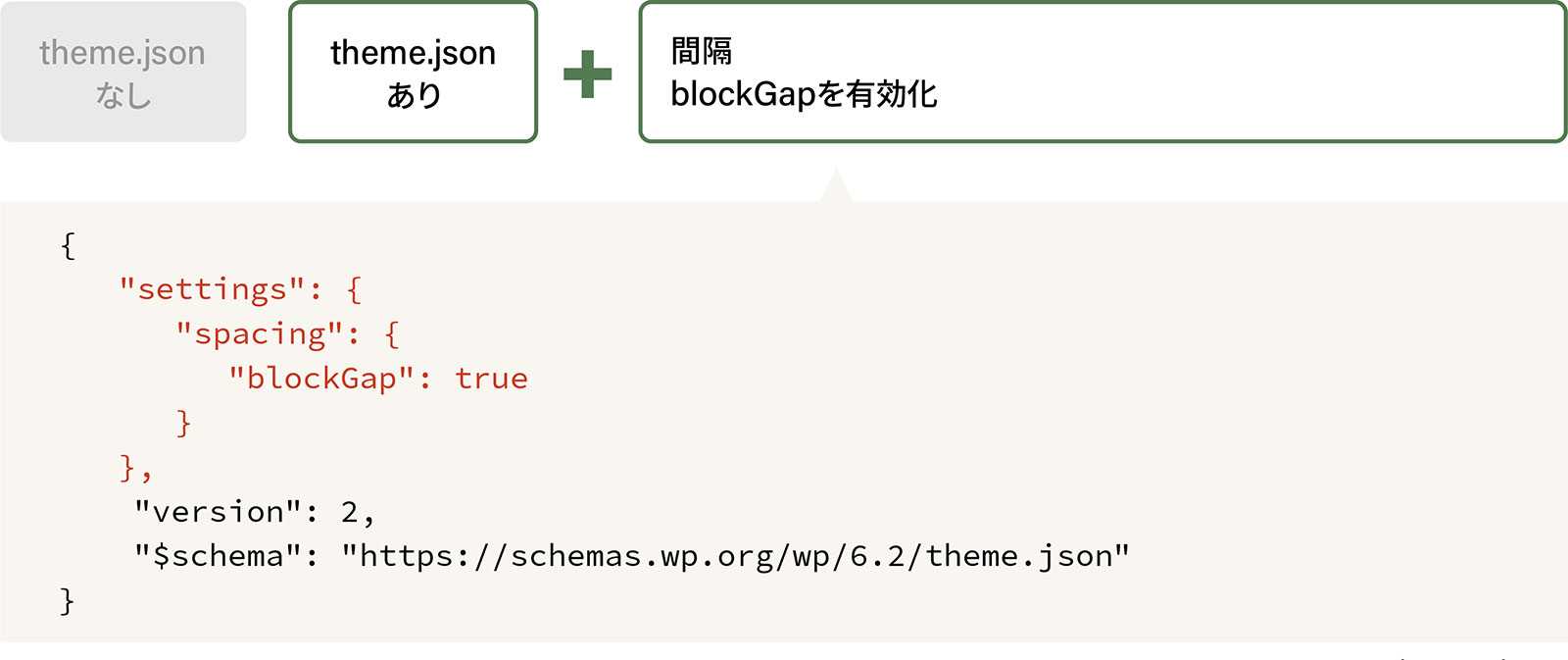Click the red "spacing" key
The height and width of the screenshot is (660, 1568).
pos(260,334)
